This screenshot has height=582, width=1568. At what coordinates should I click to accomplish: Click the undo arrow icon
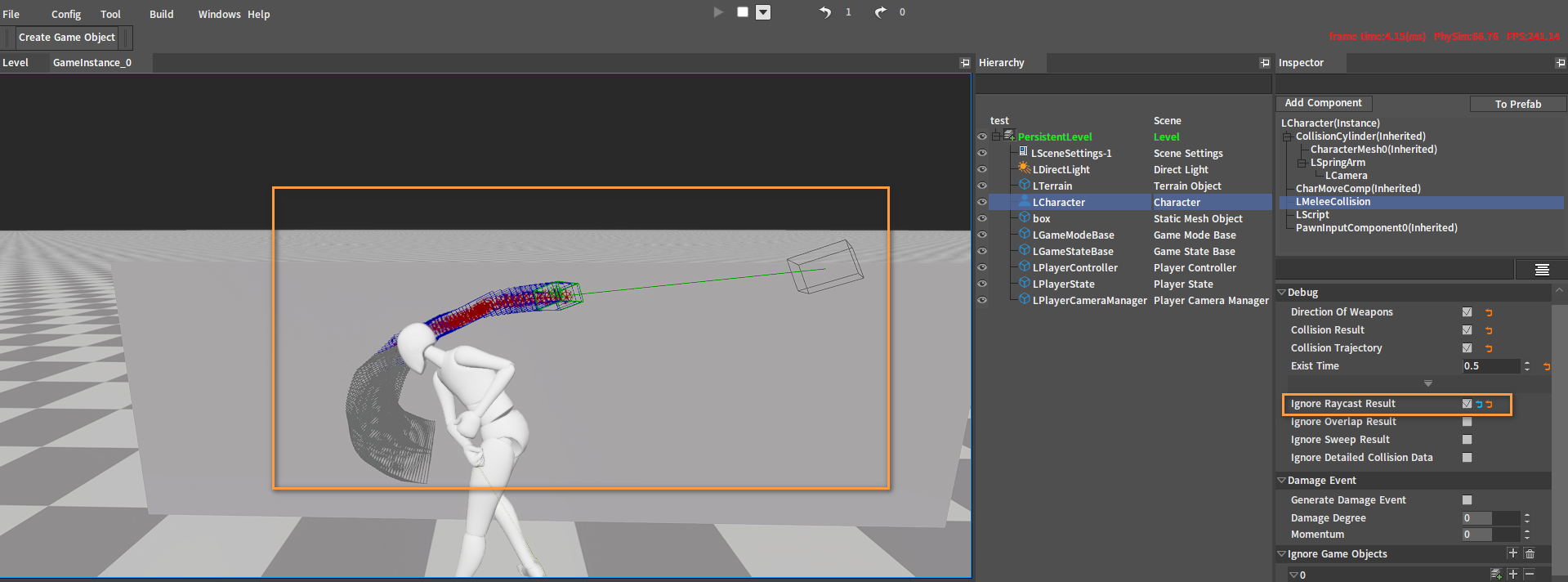(825, 12)
